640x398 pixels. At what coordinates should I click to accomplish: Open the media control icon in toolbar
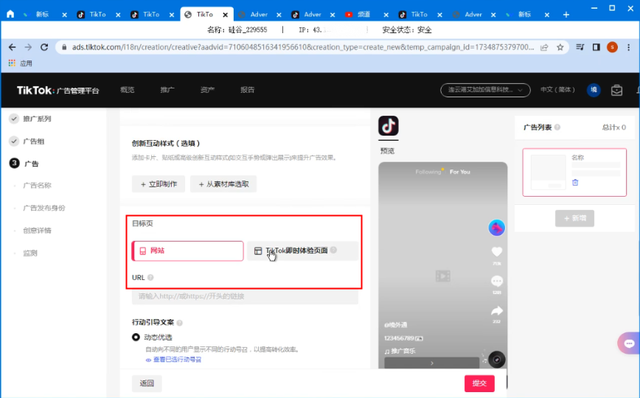point(580,47)
